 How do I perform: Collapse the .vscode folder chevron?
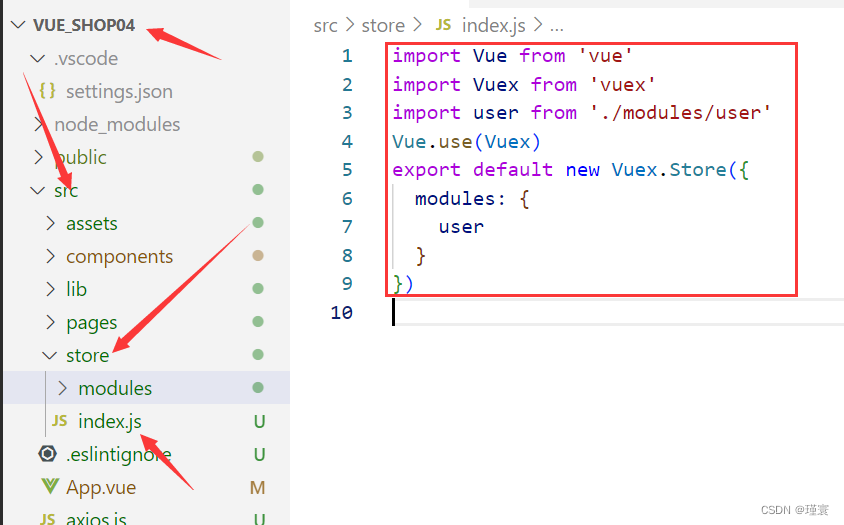click(x=37, y=58)
